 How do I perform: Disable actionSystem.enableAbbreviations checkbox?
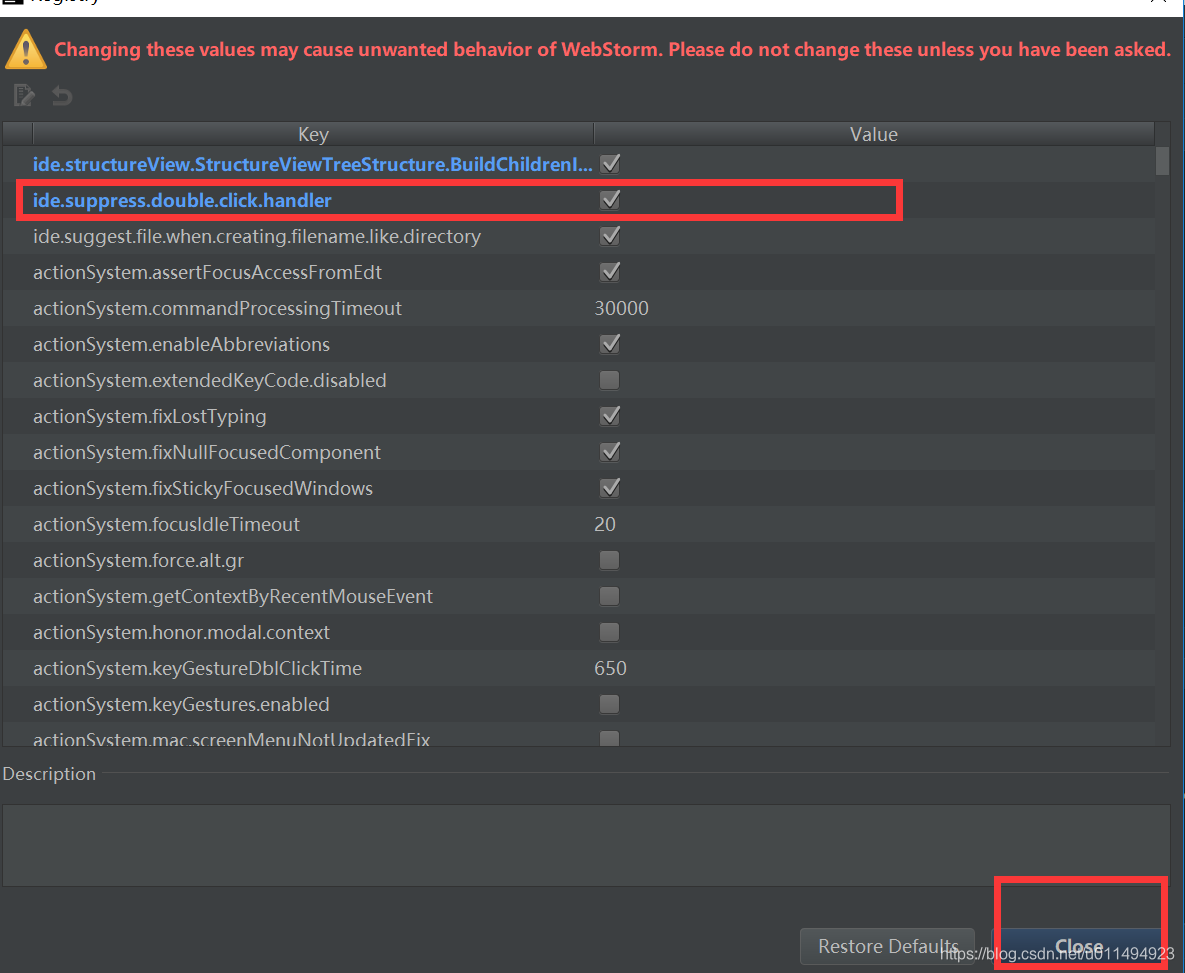(610, 344)
